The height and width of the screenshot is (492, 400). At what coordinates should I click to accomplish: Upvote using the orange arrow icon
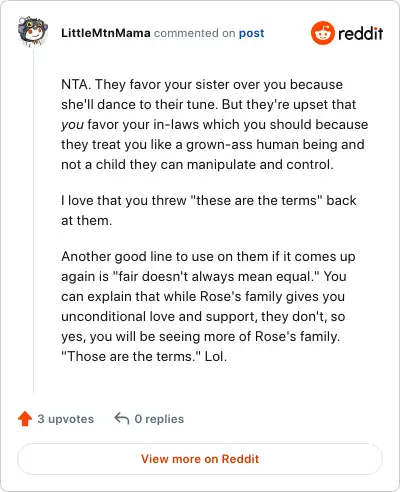[x=25, y=419]
